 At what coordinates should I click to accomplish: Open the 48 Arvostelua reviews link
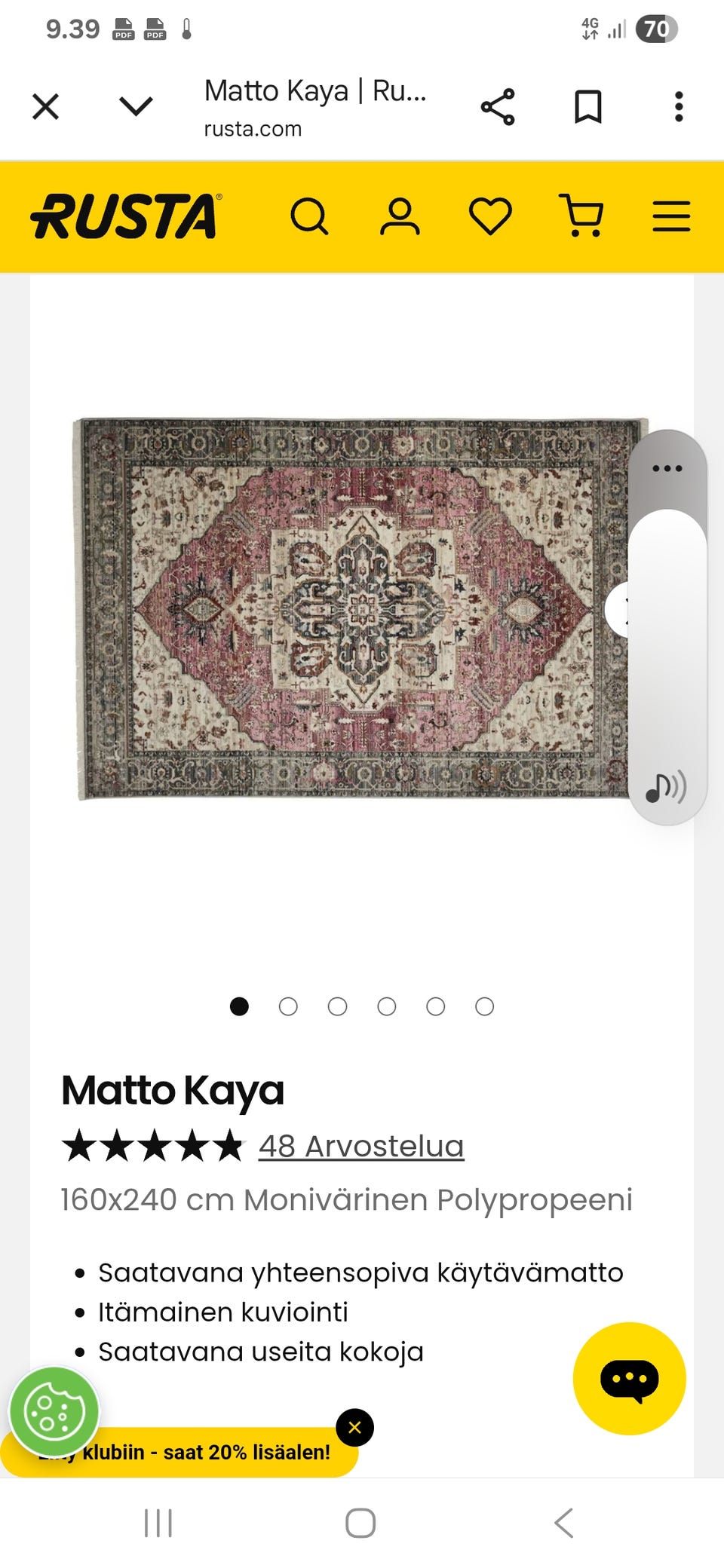(x=361, y=1146)
